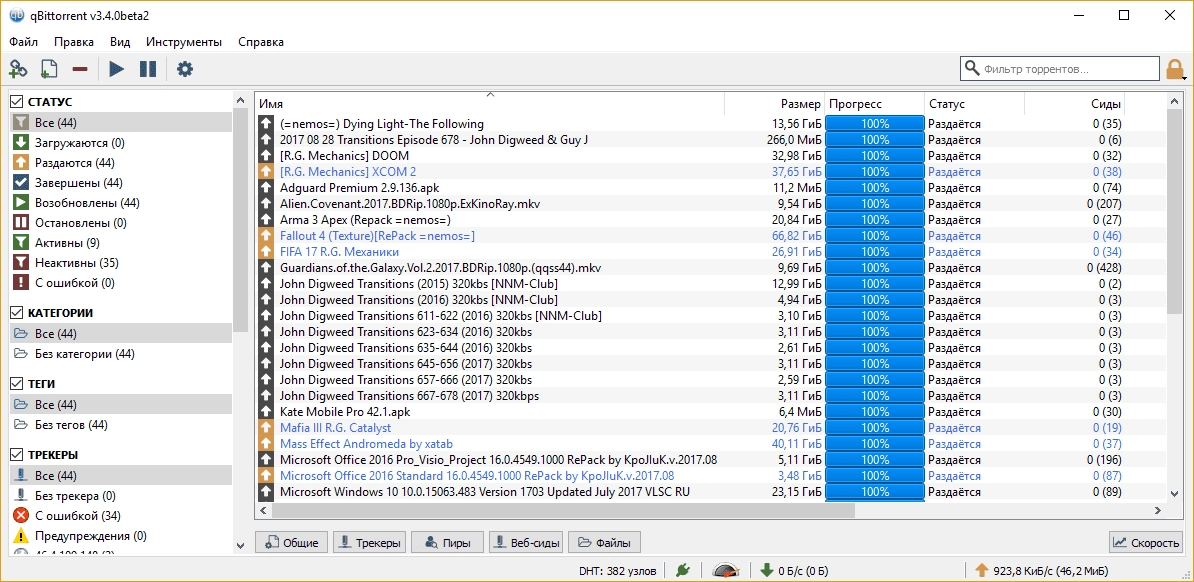The image size is (1194, 582).
Task: Toggle the ТРЕКЕРЫ section checkbox
Action: (16, 455)
